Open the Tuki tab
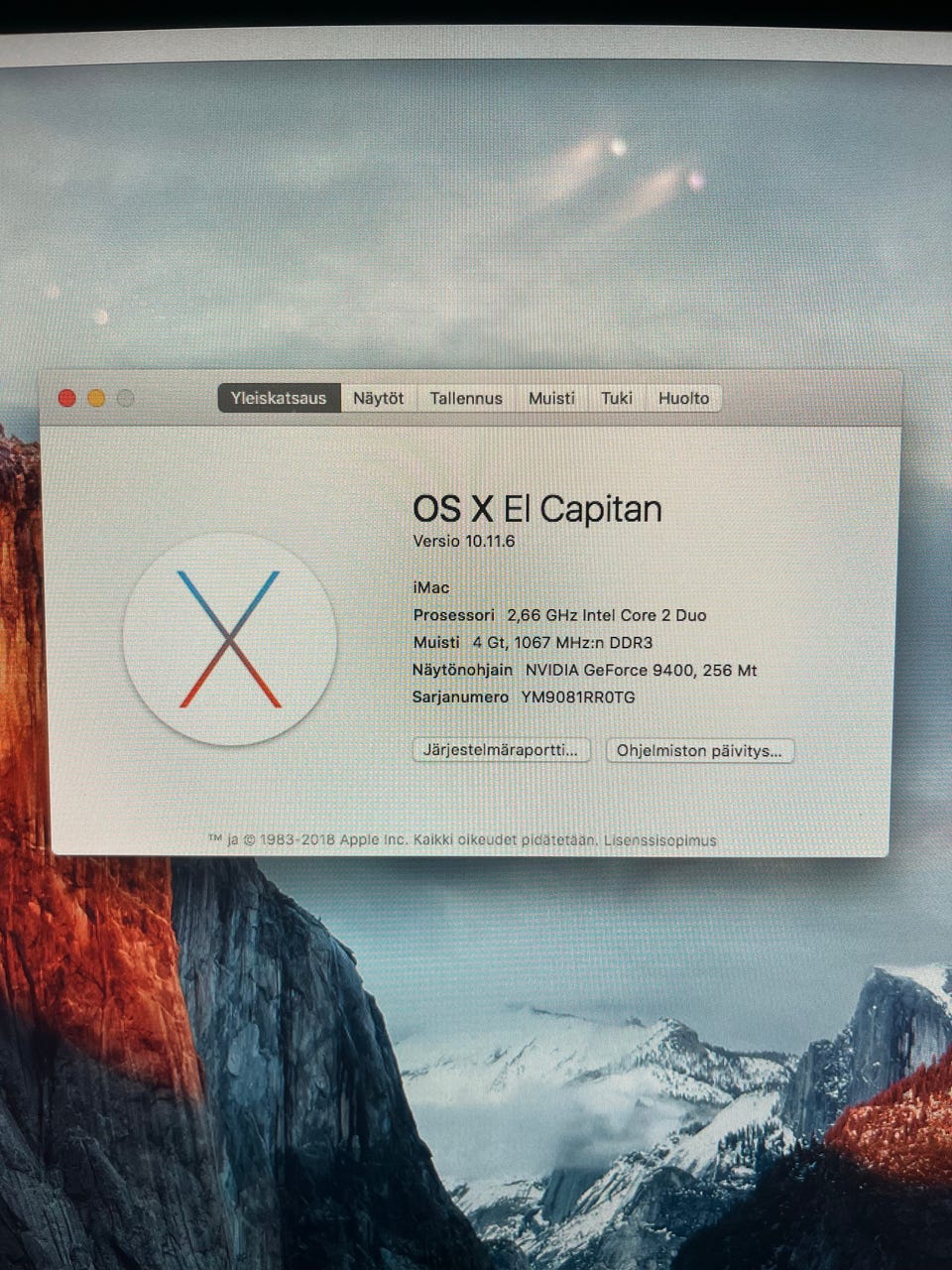 click(x=617, y=398)
